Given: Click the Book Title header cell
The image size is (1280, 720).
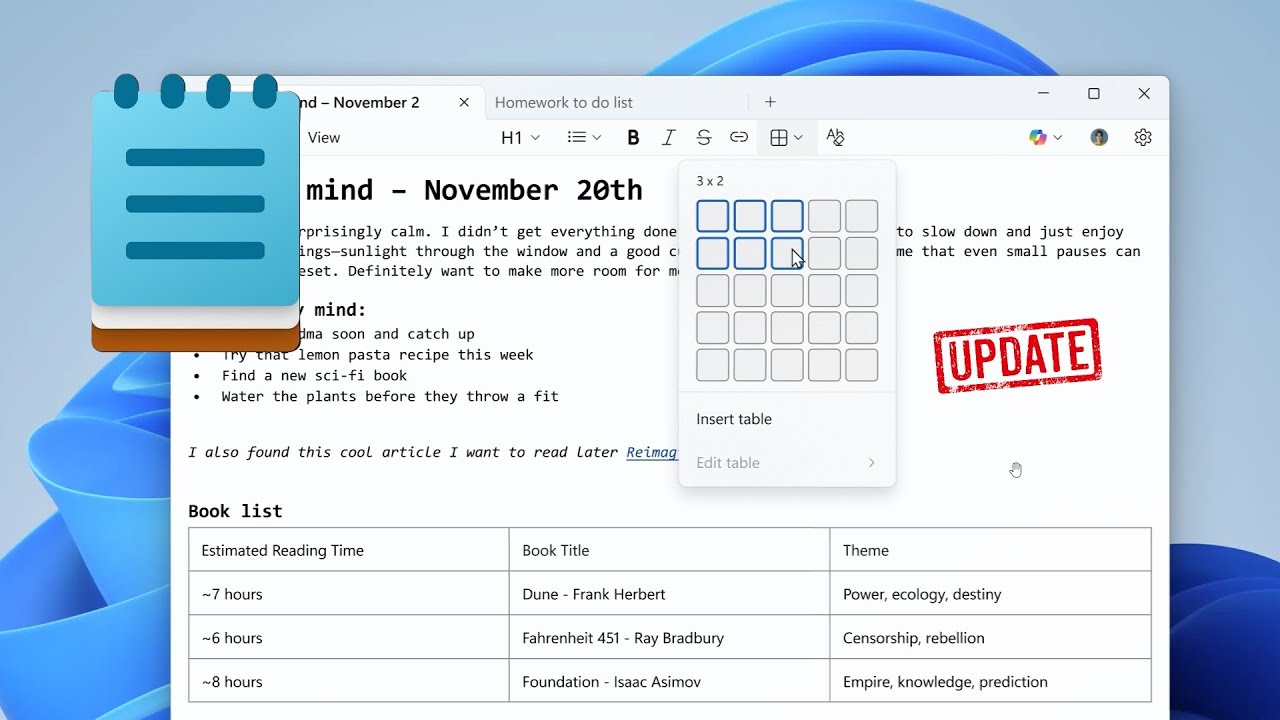Looking at the screenshot, I should [669, 550].
